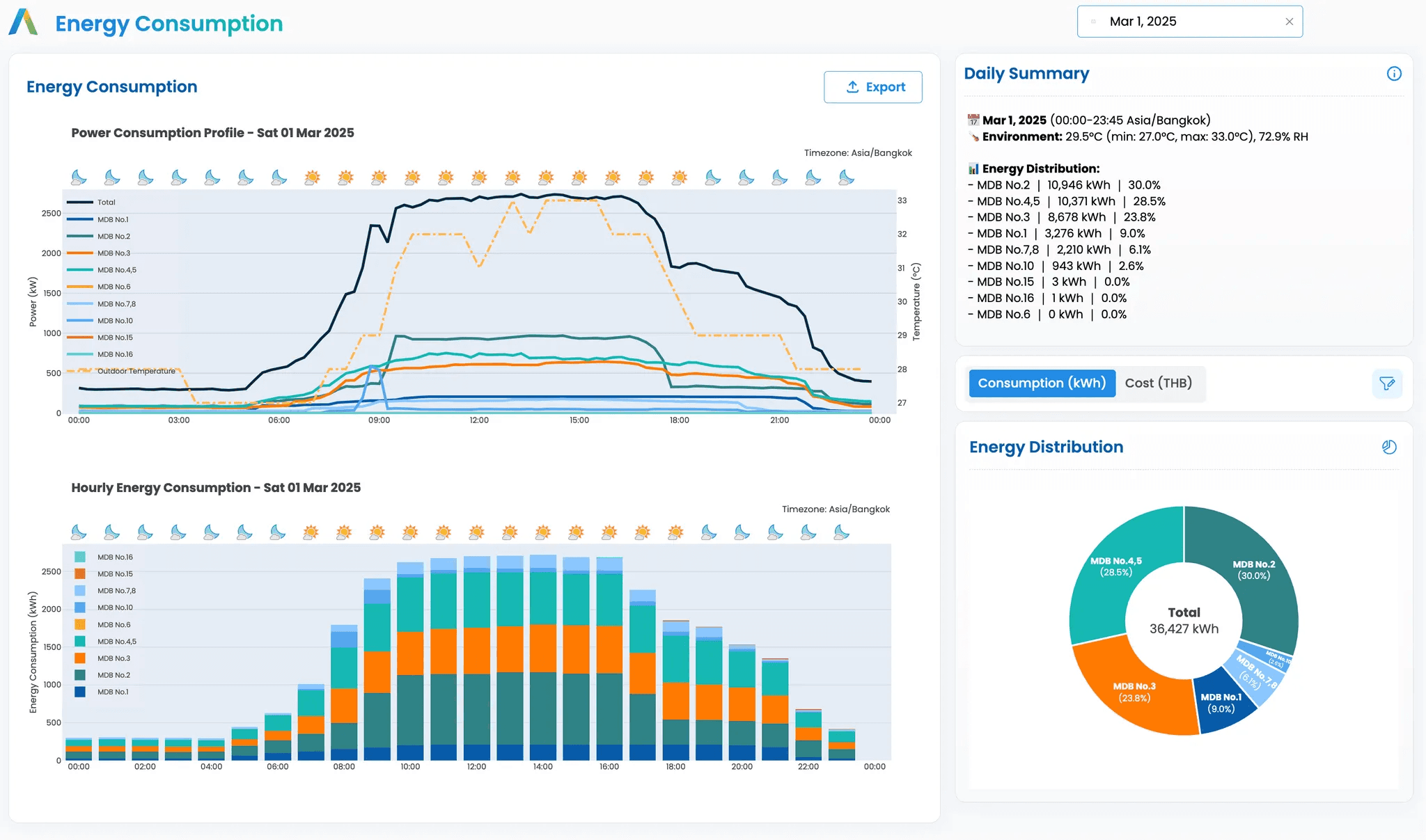The height and width of the screenshot is (840, 1426).
Task: Toggle MDB No.15 line in power profile legend
Action: tap(100, 338)
